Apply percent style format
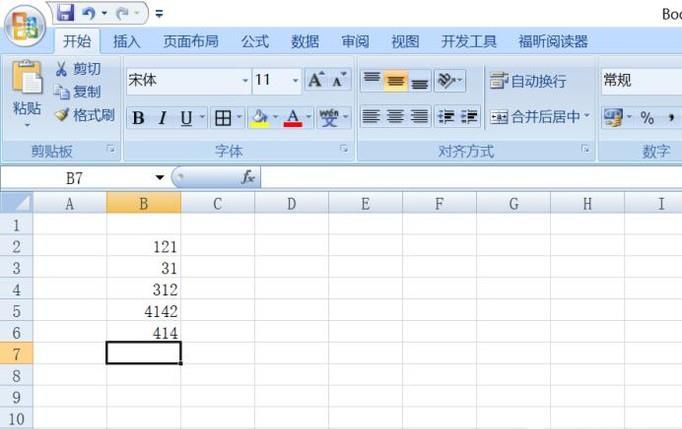This screenshot has width=682, height=429. pos(647,117)
